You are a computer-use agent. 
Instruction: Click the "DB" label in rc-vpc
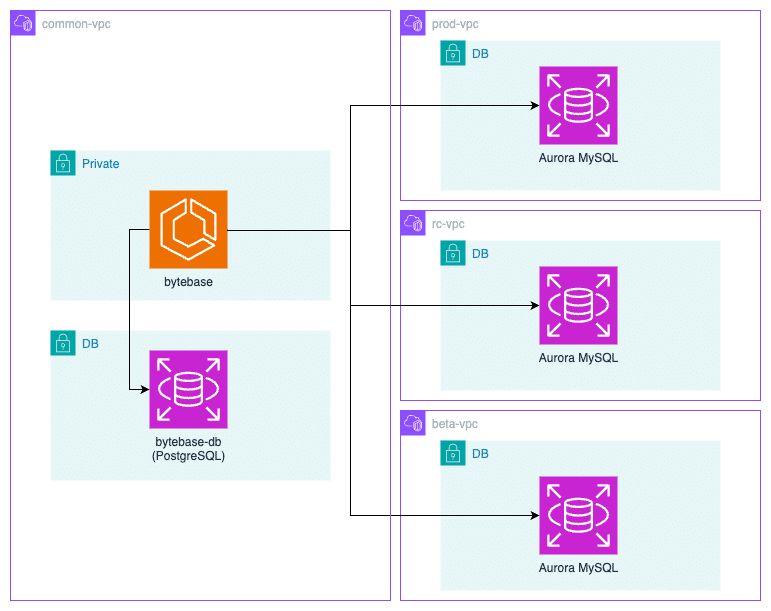click(x=480, y=254)
